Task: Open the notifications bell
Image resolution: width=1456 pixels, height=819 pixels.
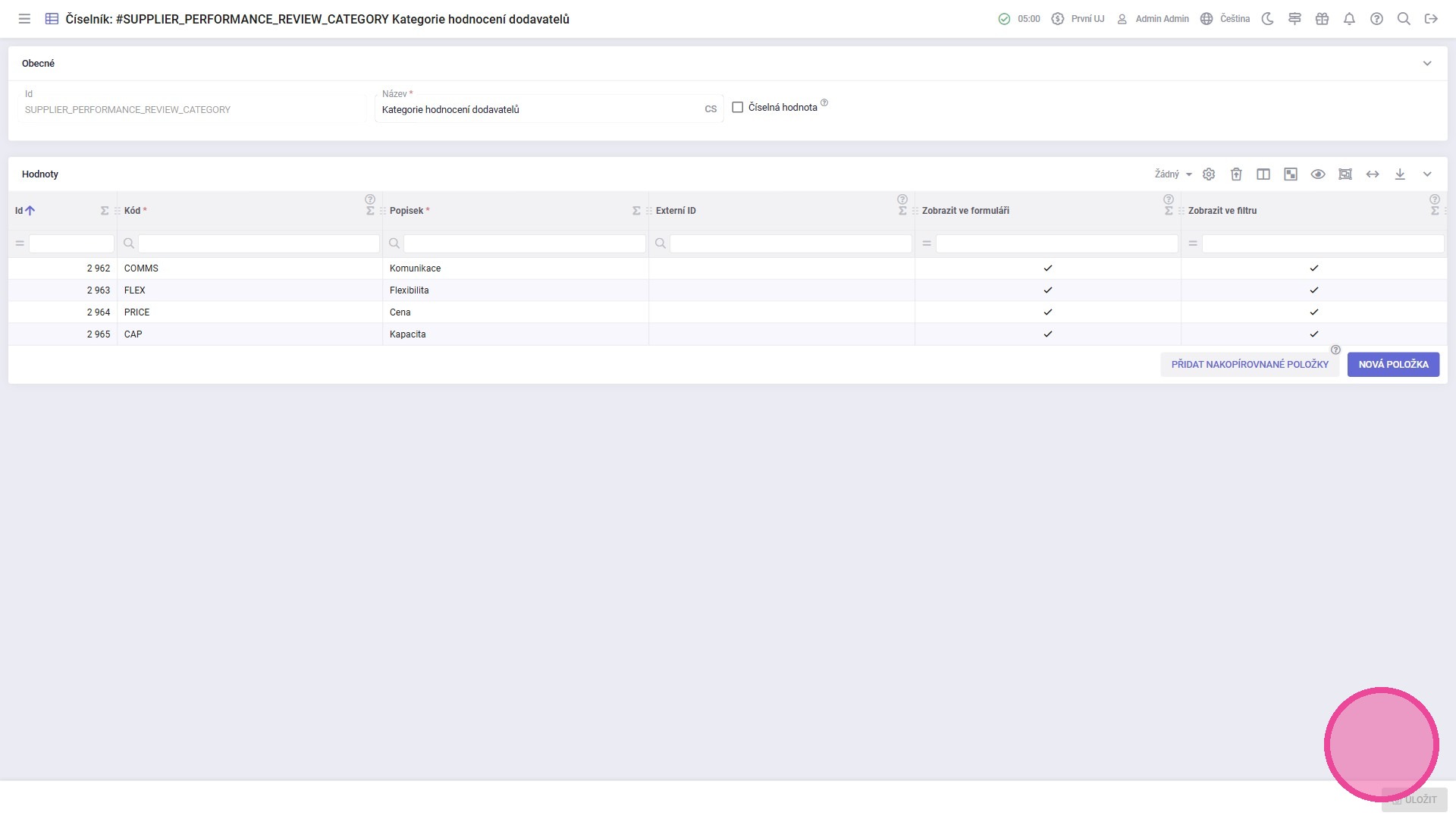Action: pyautogui.click(x=1349, y=19)
